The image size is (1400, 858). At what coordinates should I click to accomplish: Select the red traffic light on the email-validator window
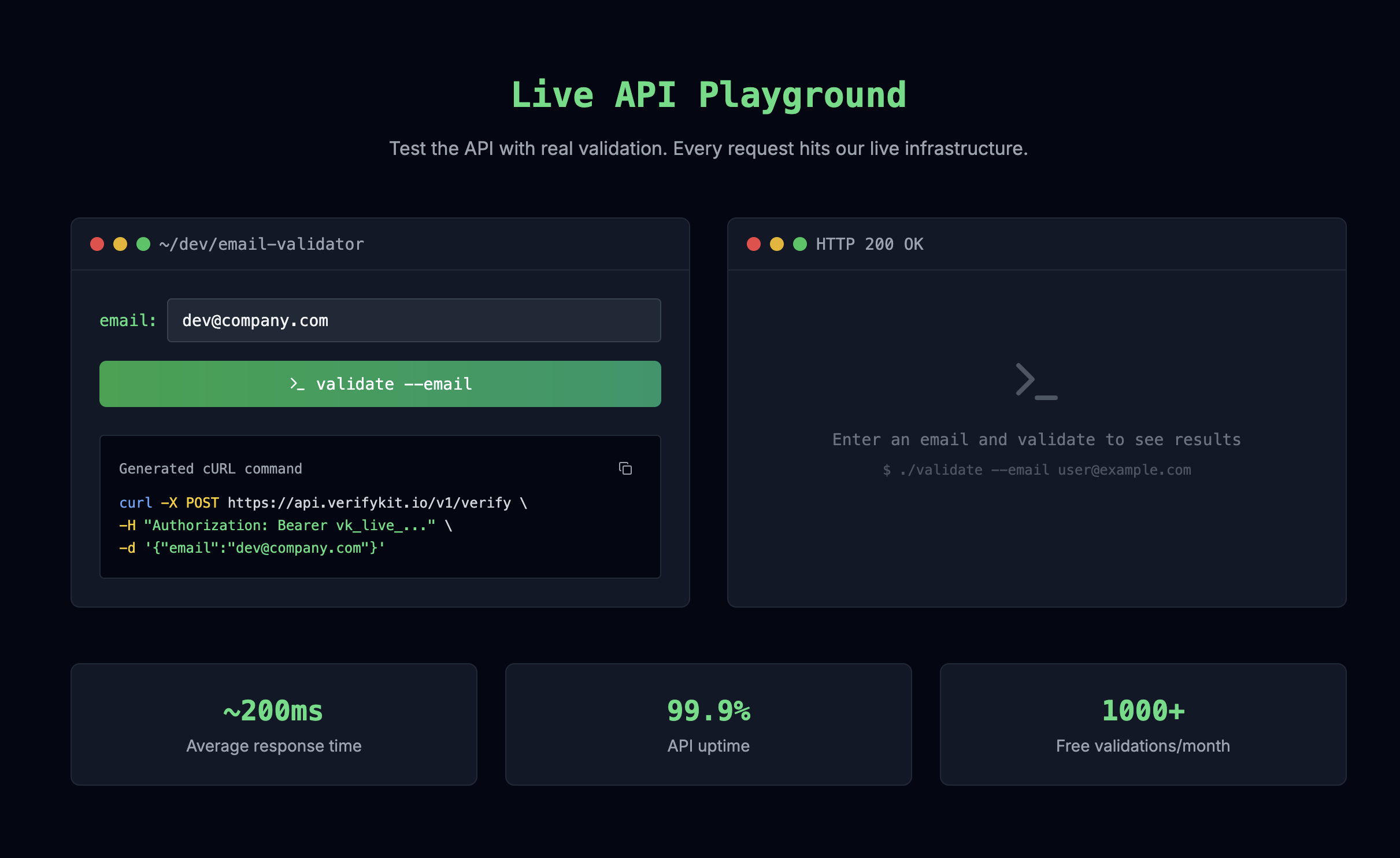(x=97, y=244)
